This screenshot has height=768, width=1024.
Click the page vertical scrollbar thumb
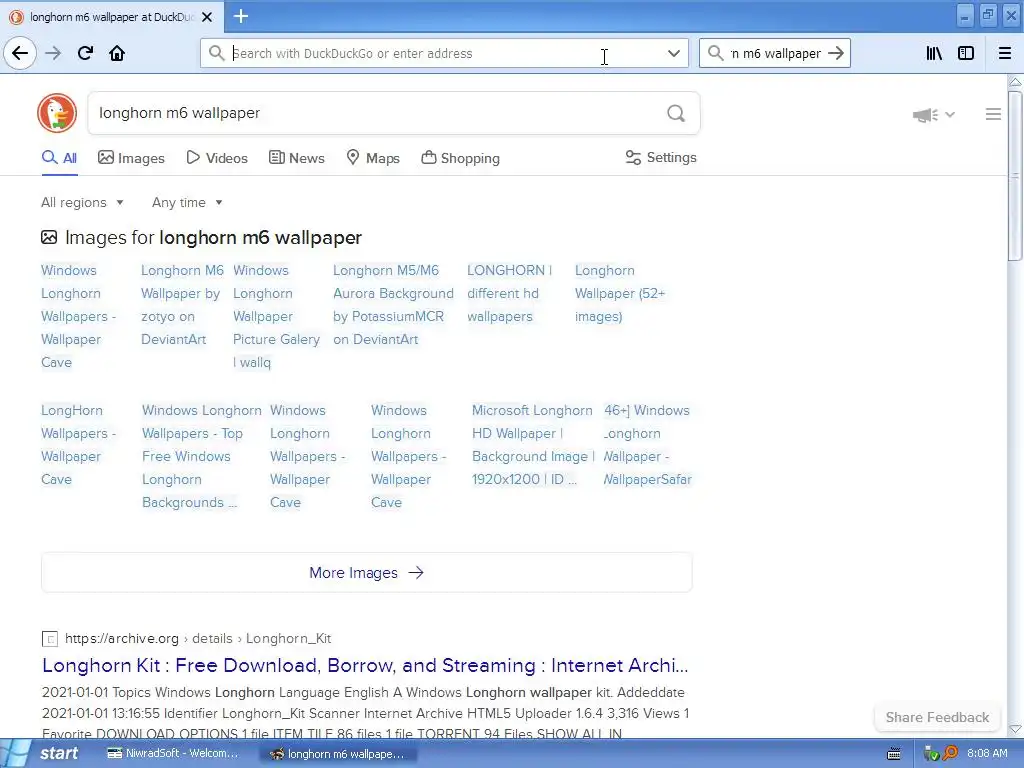coord(1015,176)
